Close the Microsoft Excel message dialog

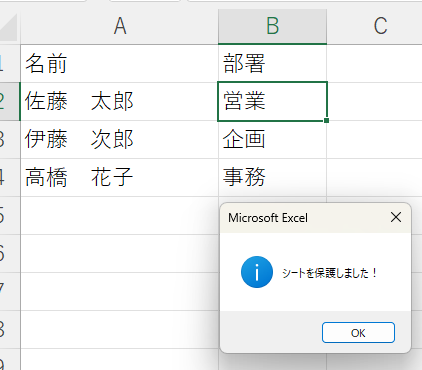point(396,217)
